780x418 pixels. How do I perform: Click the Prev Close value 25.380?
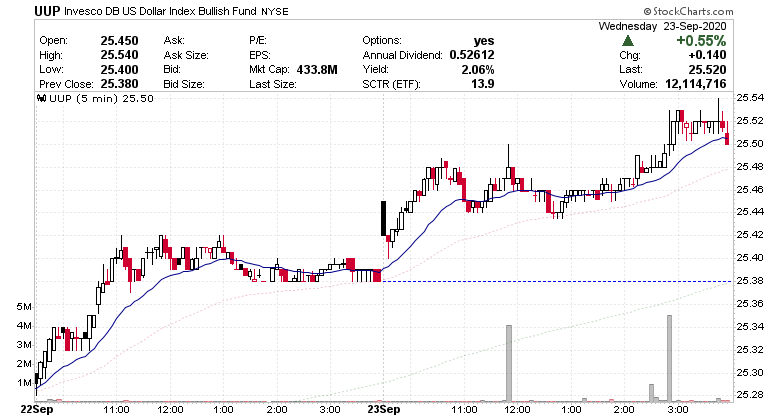[119, 84]
